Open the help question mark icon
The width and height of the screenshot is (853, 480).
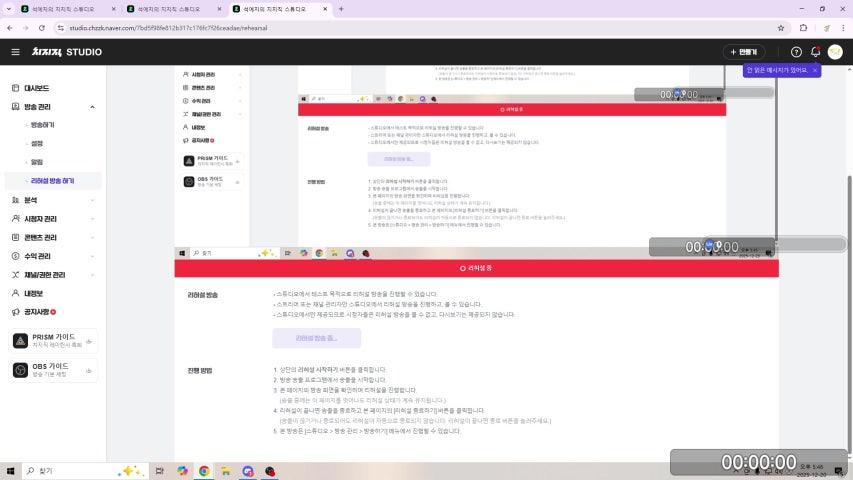tap(796, 52)
